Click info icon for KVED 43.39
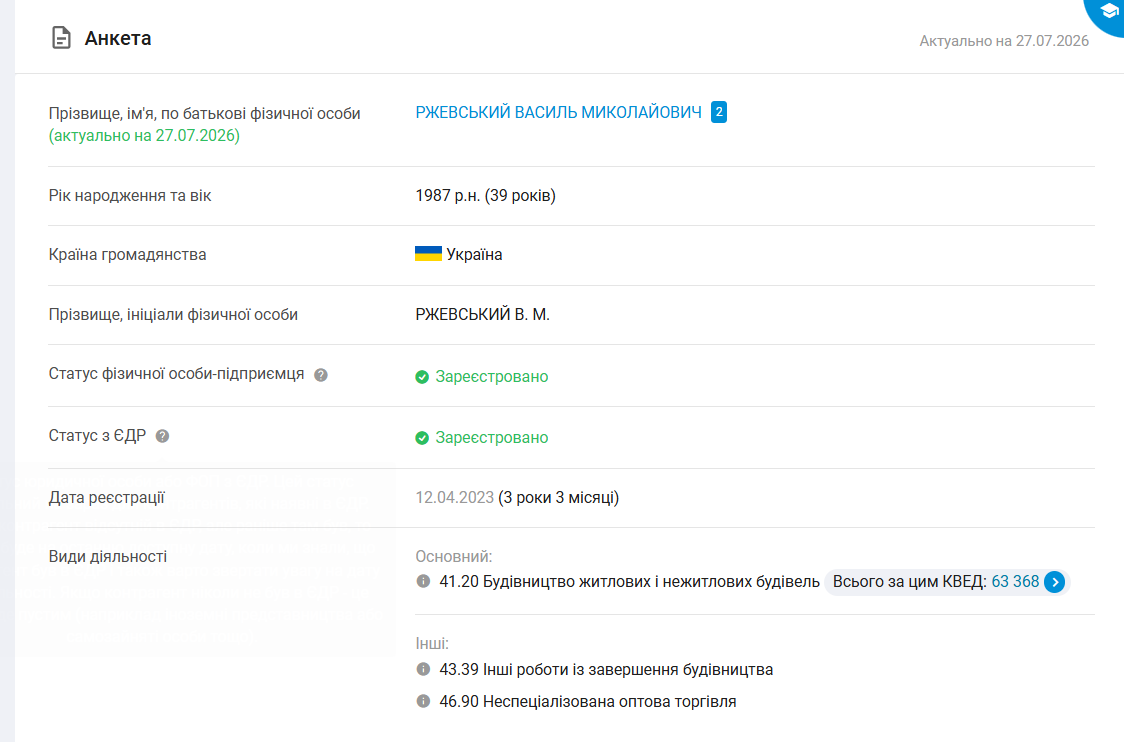 424,669
